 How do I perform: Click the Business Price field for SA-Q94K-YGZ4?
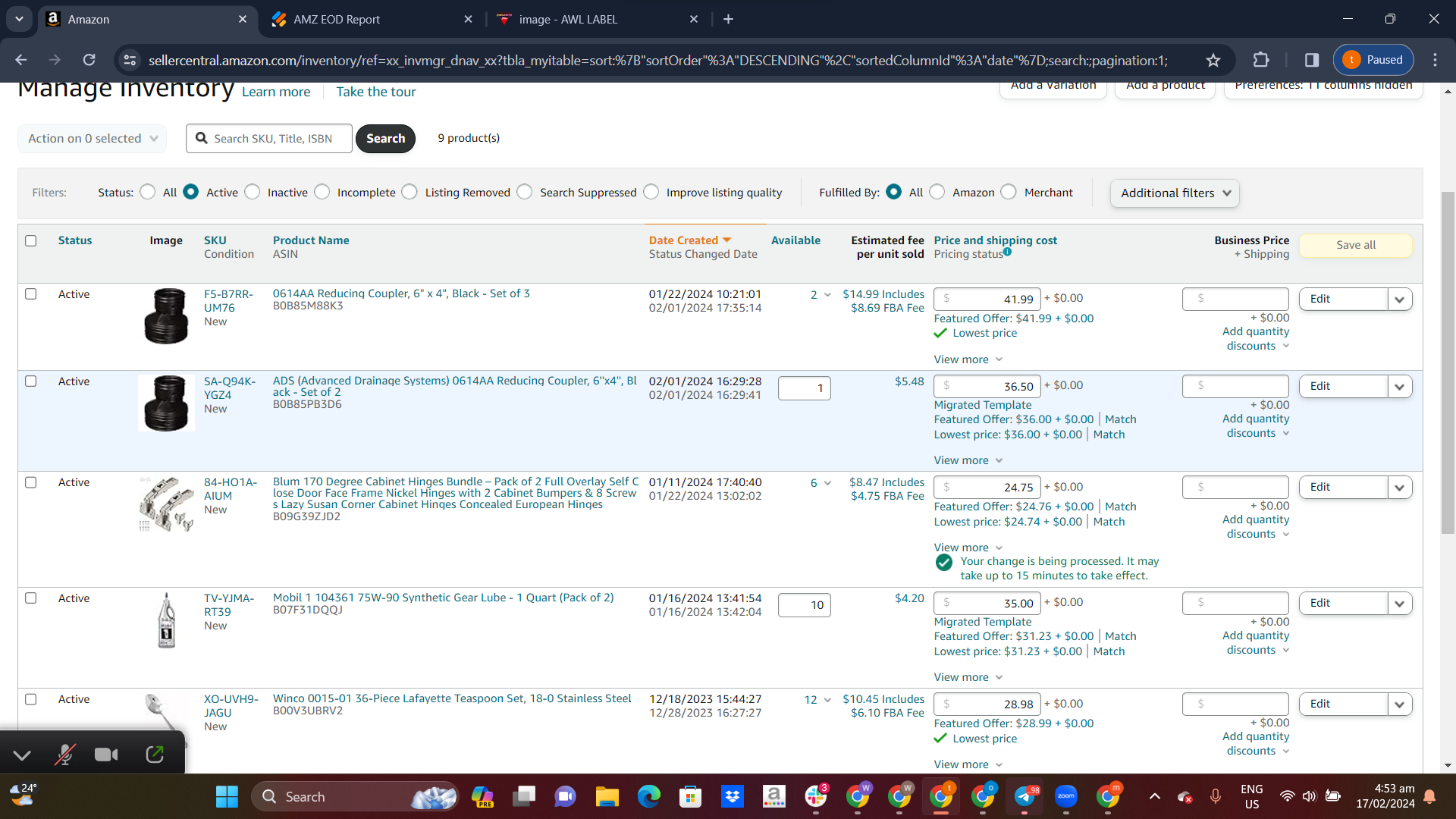click(1235, 386)
